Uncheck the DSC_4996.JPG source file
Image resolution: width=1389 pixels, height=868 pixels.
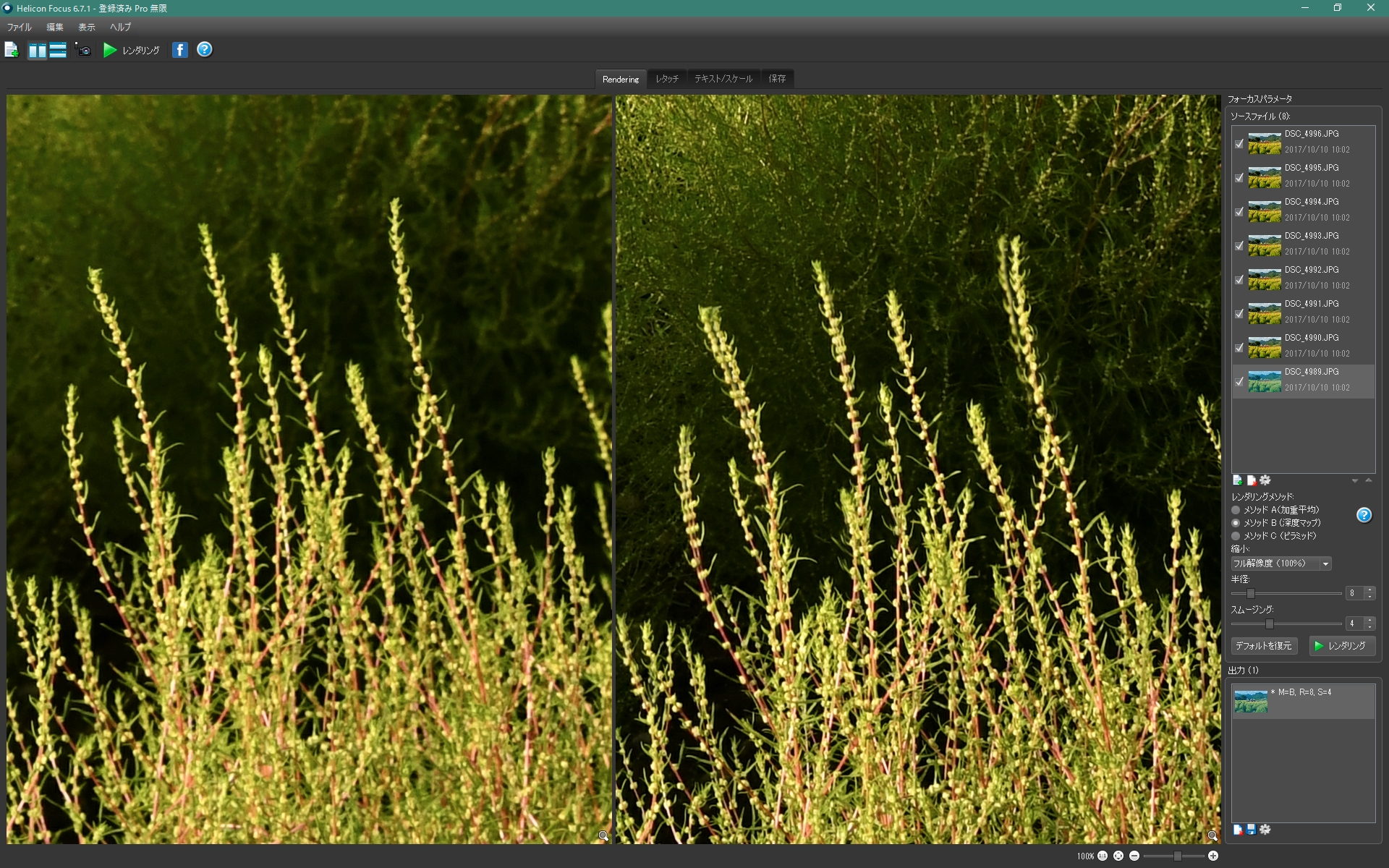pos(1239,143)
